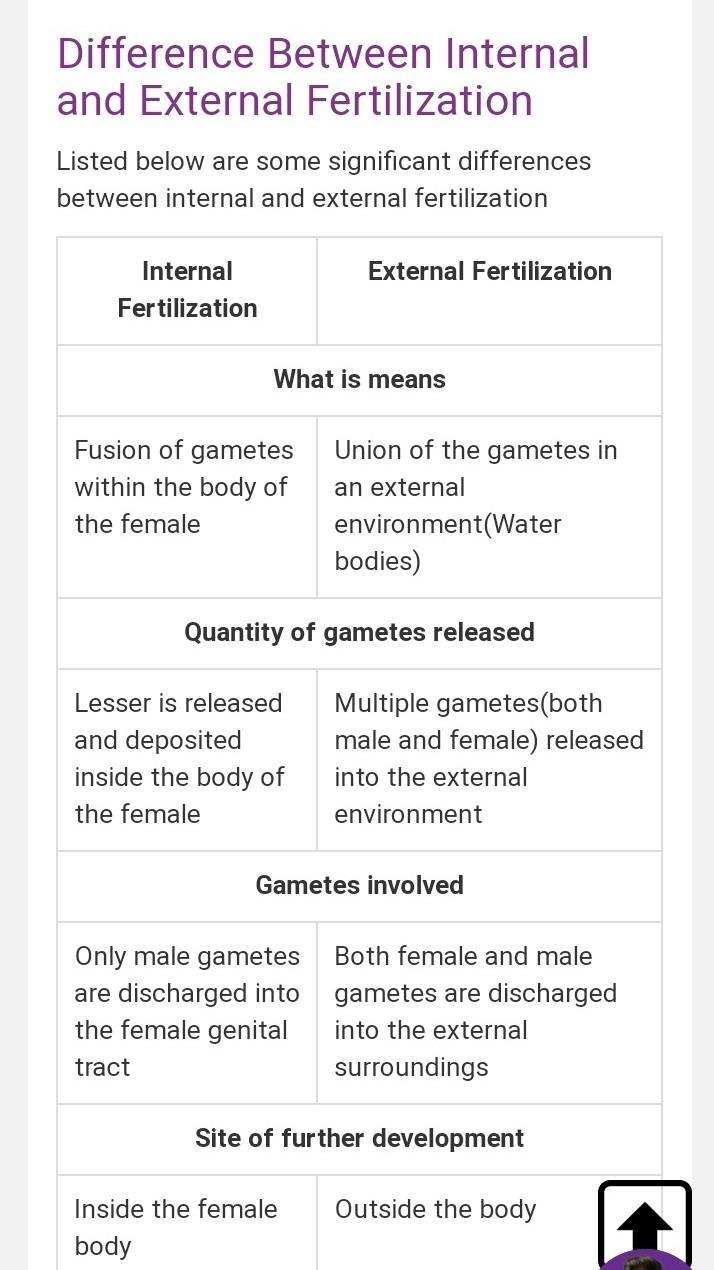Click the 'Site of further development' heading
This screenshot has height=1270, width=714.
359,1139
